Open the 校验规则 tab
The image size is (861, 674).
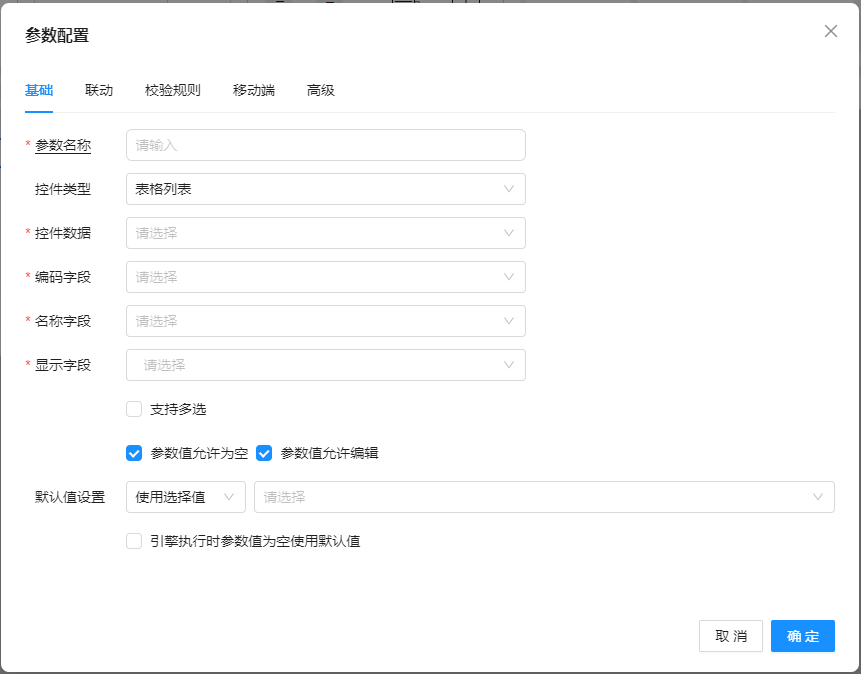tap(172, 90)
